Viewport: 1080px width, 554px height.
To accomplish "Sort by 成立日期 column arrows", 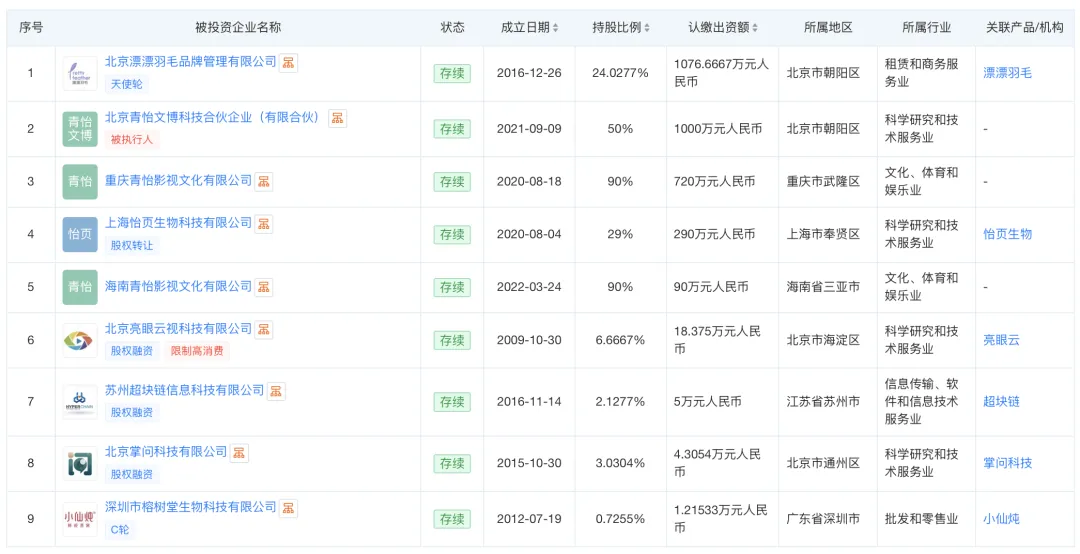I will point(555,28).
